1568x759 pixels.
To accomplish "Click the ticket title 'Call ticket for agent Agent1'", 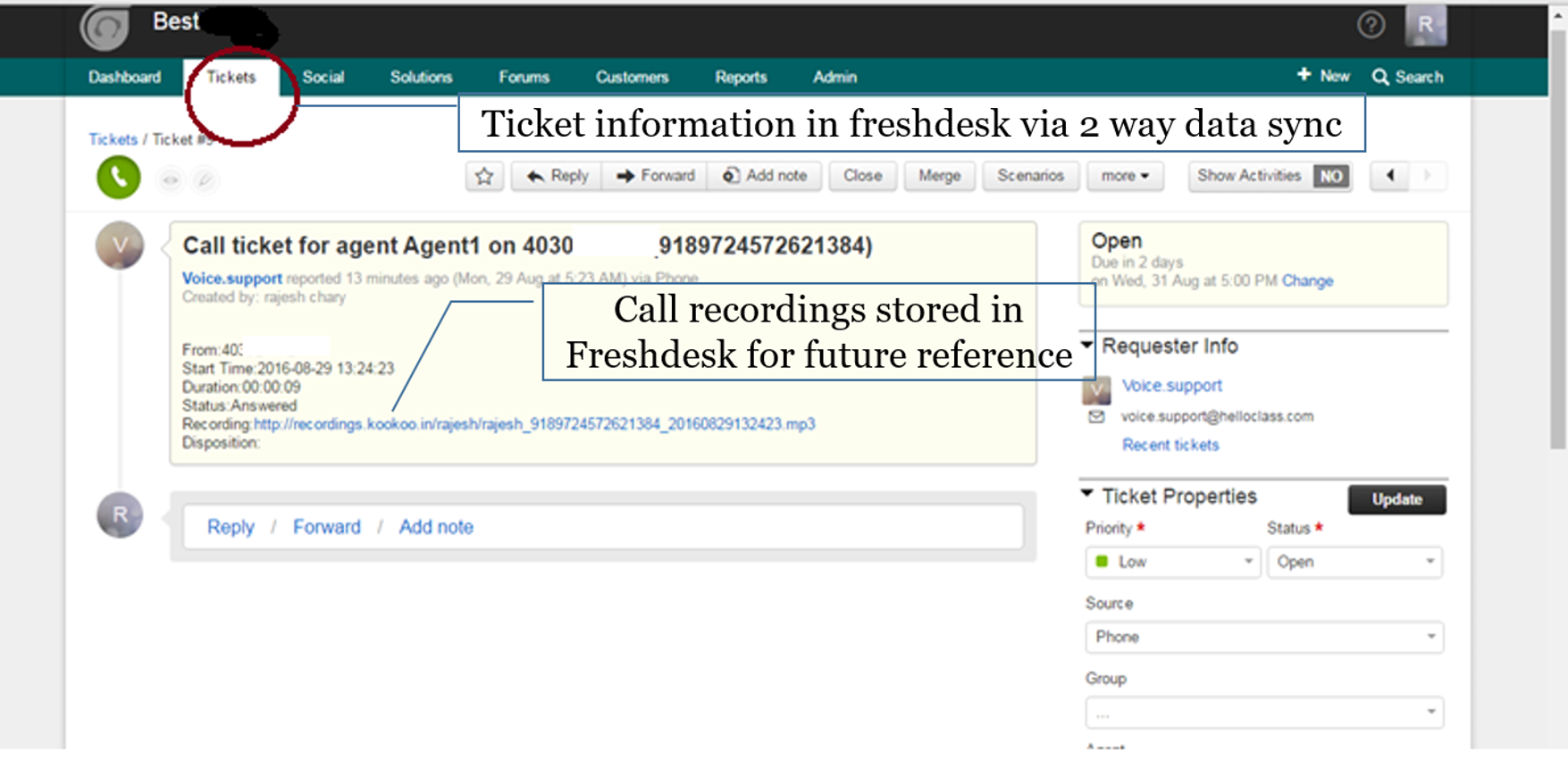I will tap(527, 246).
